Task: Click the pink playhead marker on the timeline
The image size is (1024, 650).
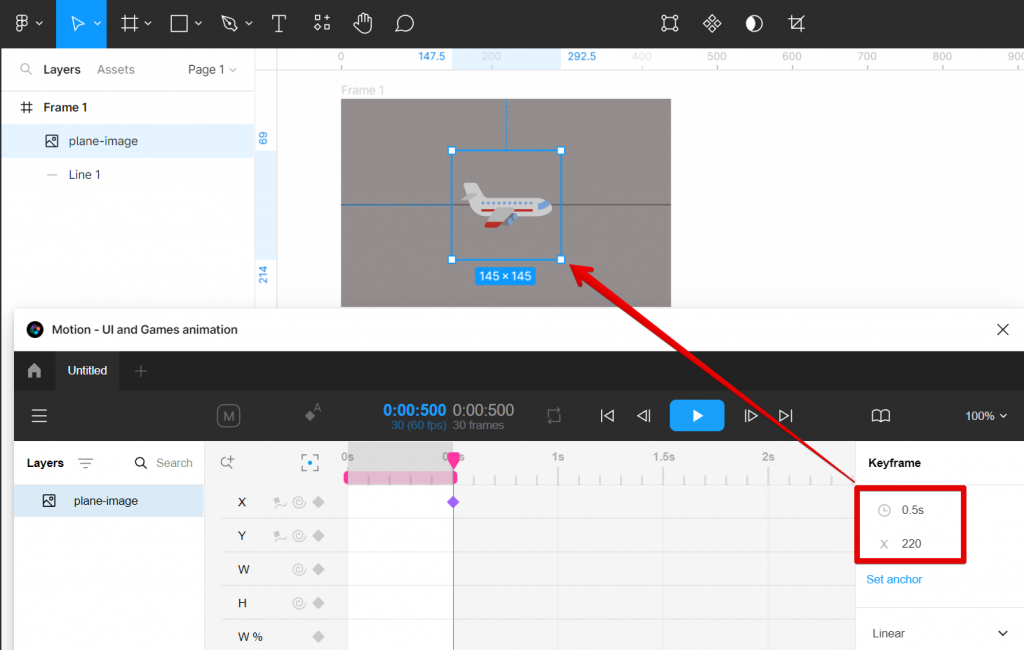Action: click(x=455, y=459)
